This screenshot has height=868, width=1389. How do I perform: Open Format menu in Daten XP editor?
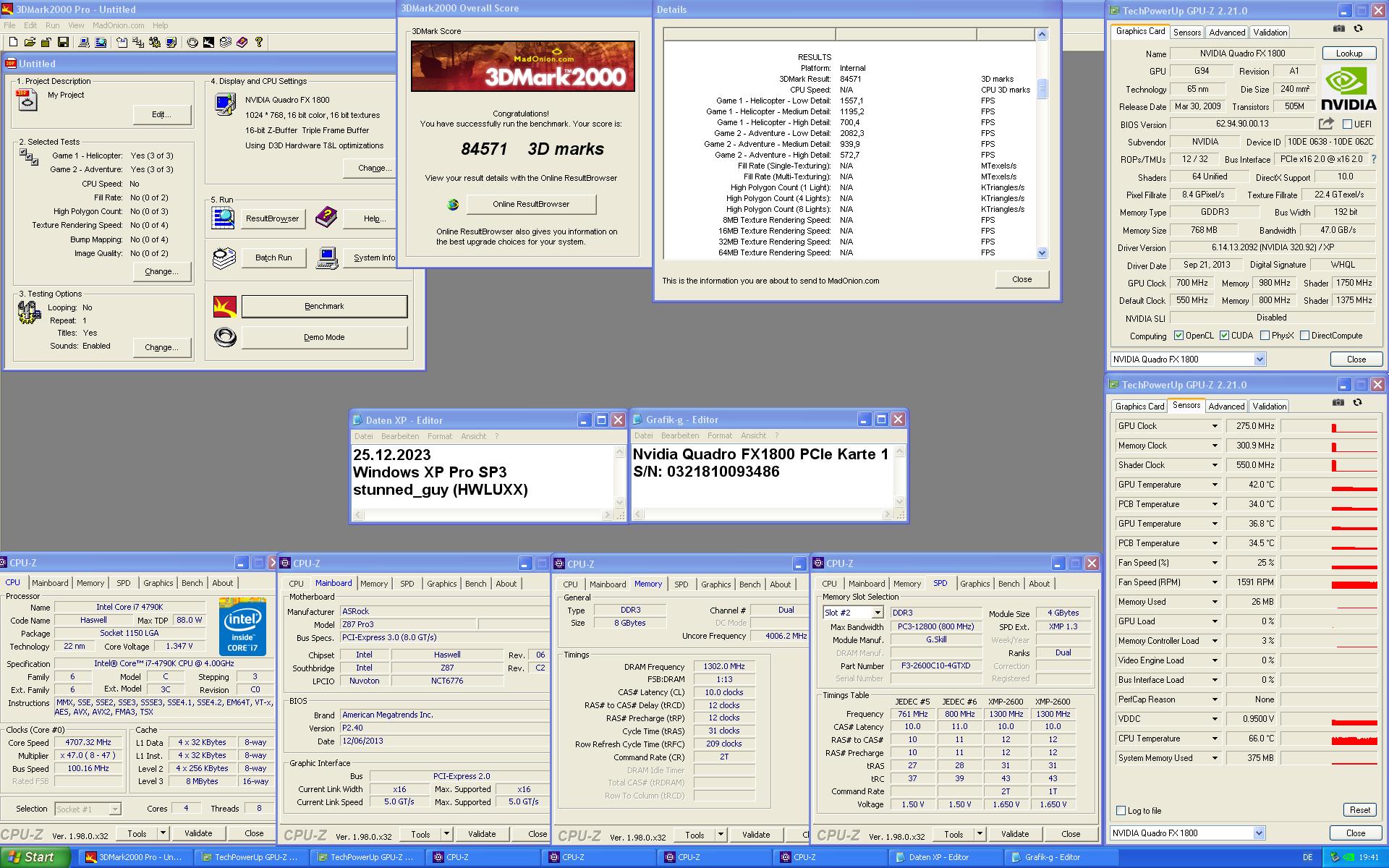click(439, 436)
